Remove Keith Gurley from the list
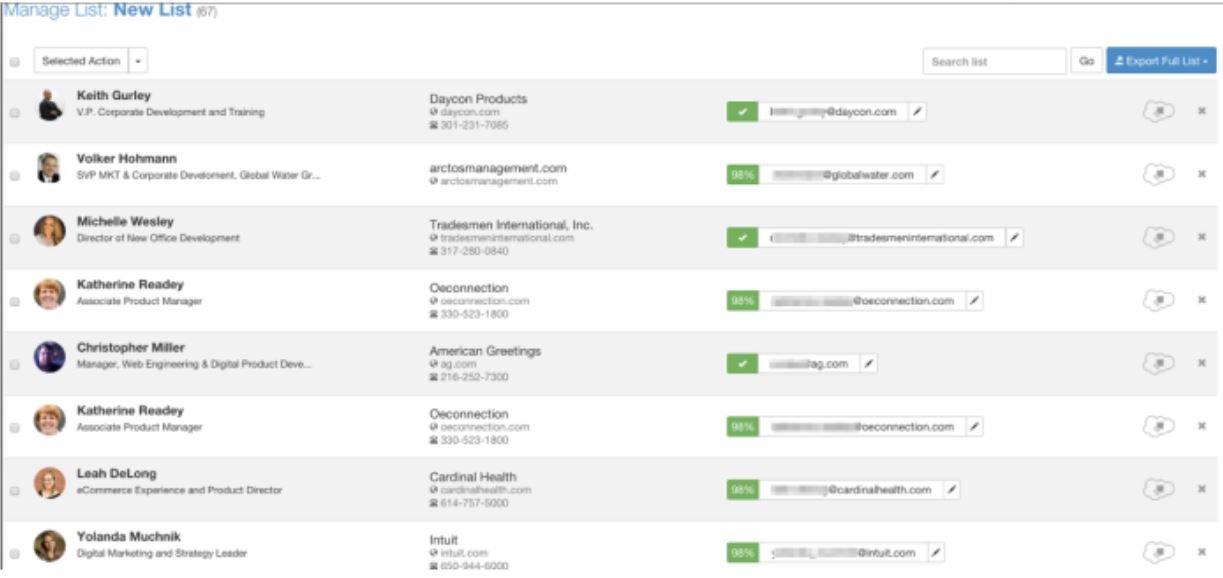1223x578 pixels. (x=1202, y=111)
